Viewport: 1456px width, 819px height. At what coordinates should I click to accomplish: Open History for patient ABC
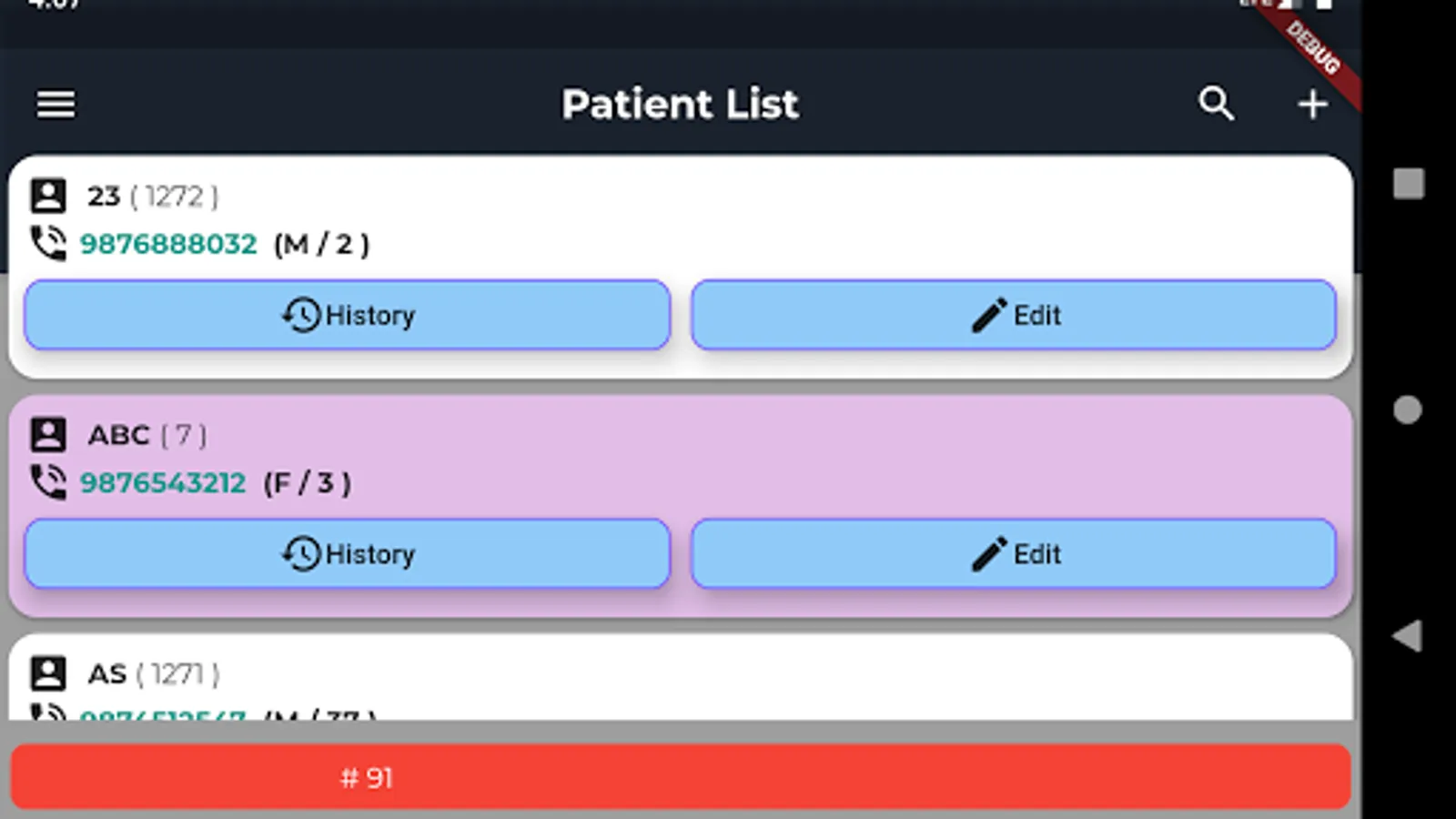pos(347,553)
